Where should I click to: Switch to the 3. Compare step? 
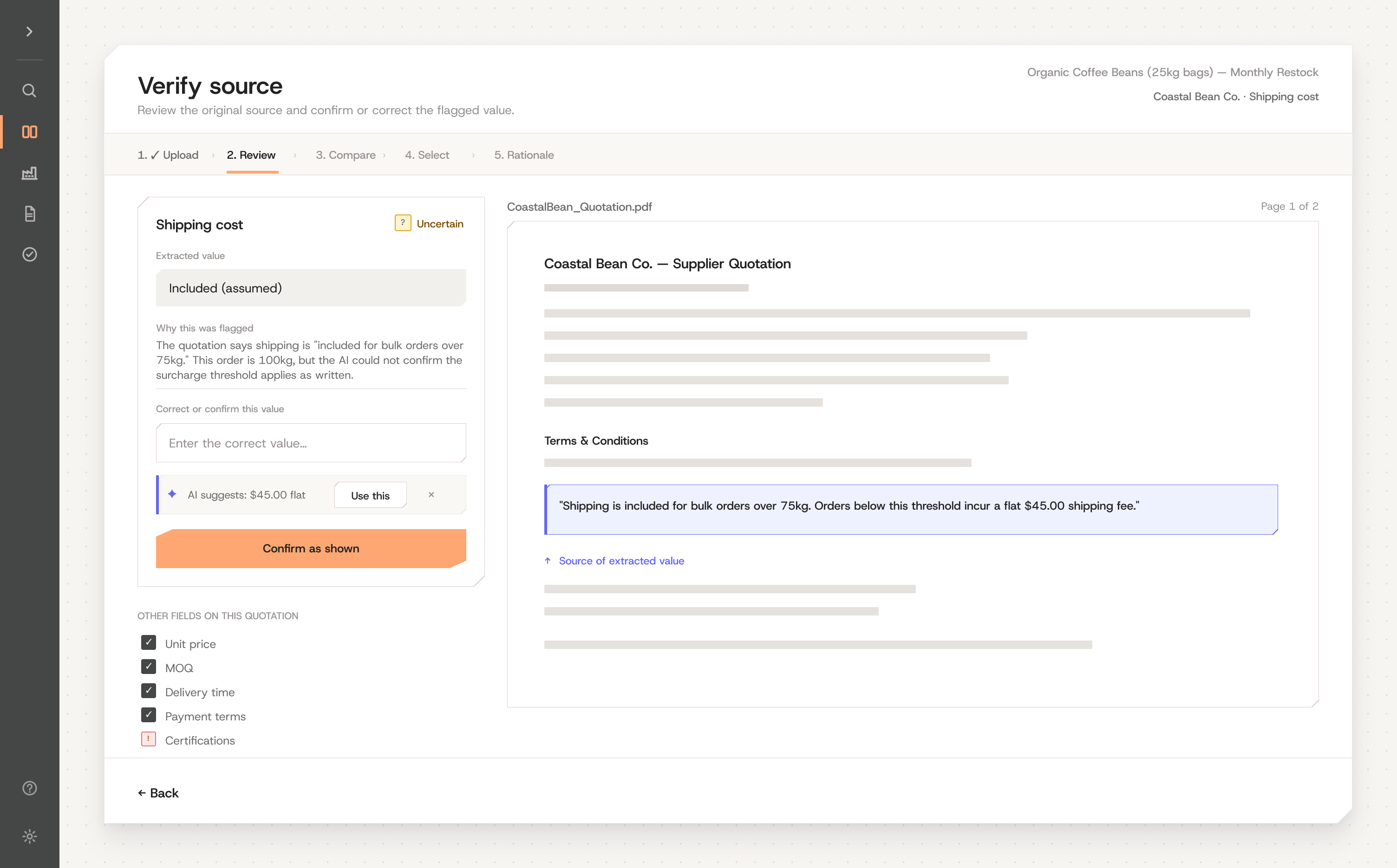346,155
